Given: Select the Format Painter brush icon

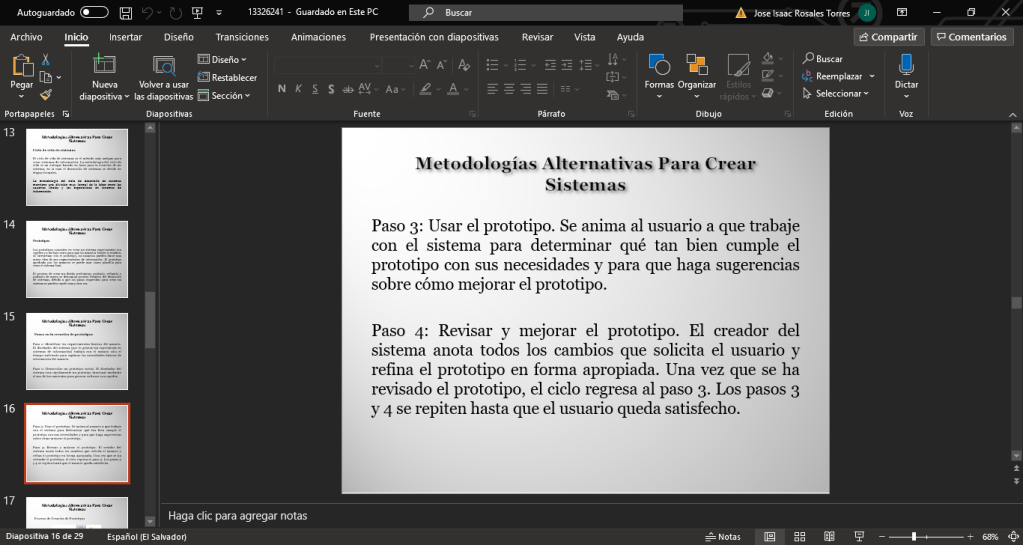Looking at the screenshot, I should pos(46,94).
